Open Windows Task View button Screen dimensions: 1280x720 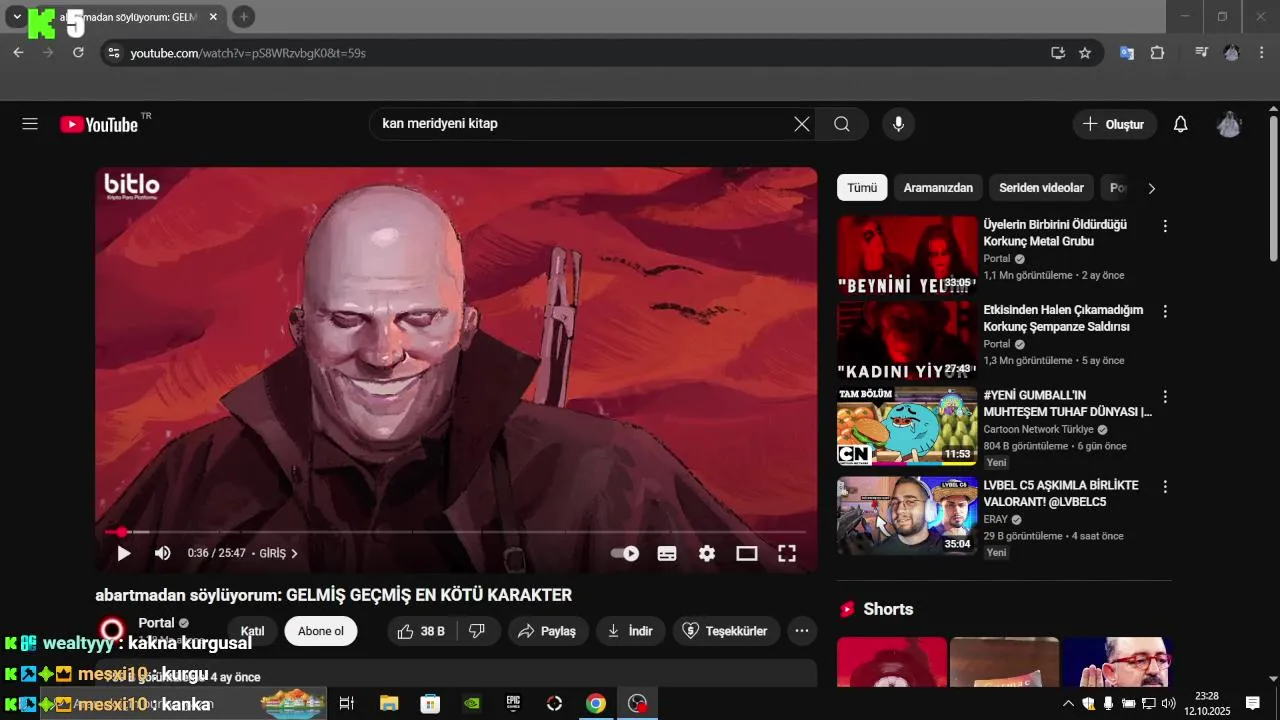pyautogui.click(x=347, y=704)
